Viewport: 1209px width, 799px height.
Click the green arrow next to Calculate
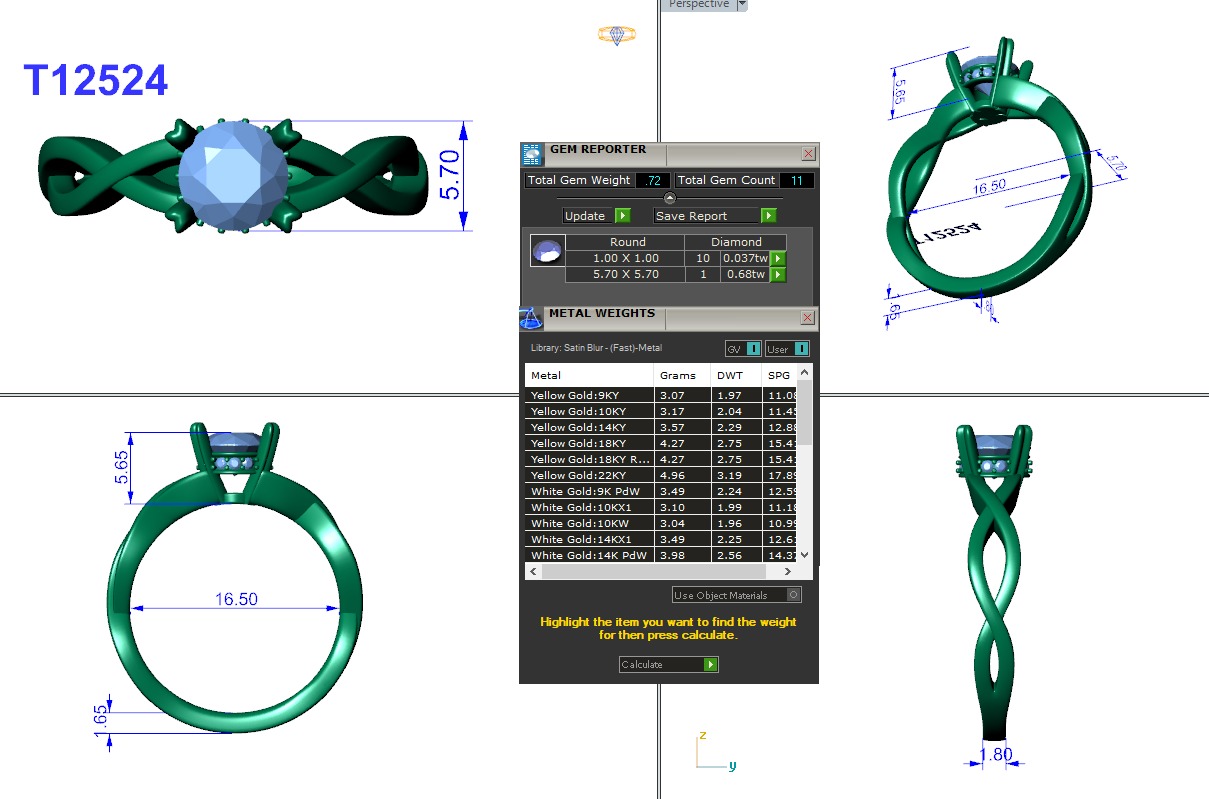[710, 665]
